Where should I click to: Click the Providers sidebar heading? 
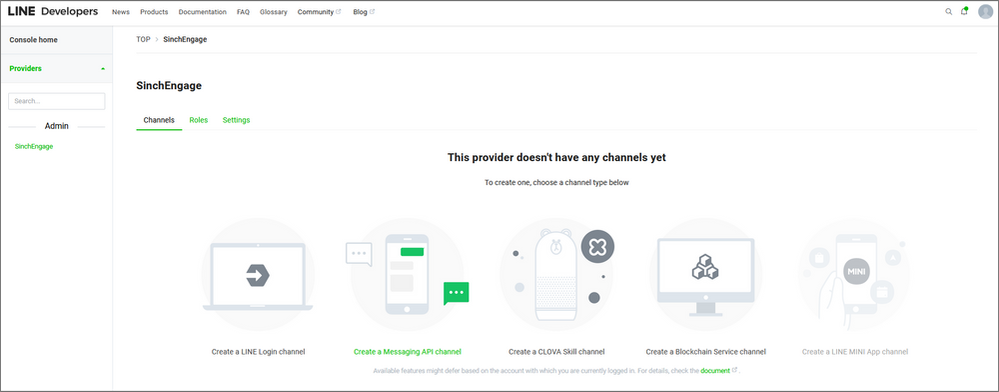tap(25, 68)
